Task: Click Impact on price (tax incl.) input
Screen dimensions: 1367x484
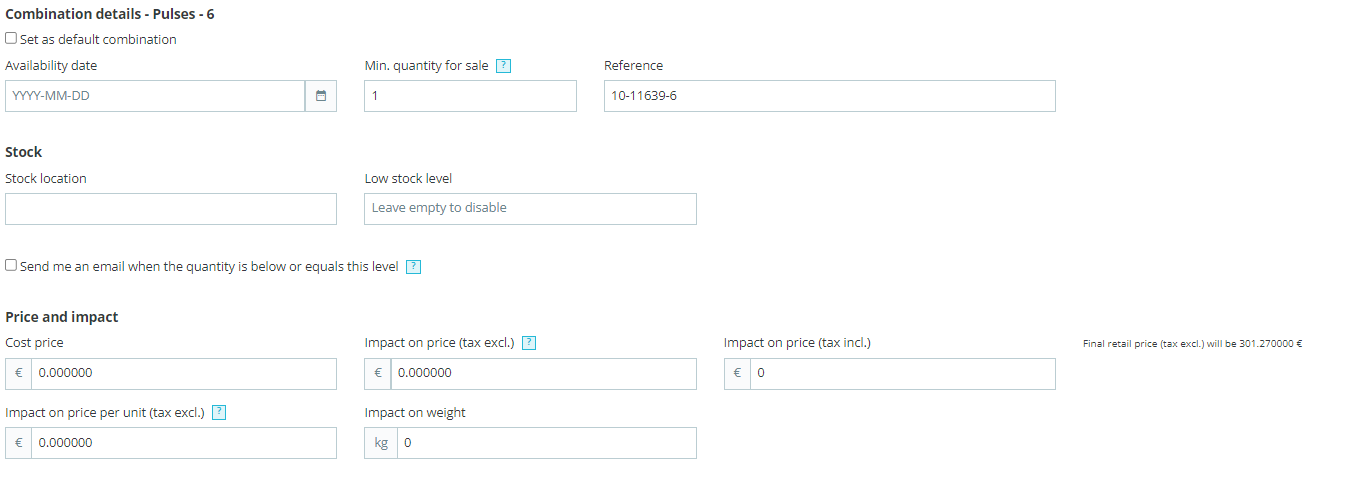Action: click(x=902, y=373)
